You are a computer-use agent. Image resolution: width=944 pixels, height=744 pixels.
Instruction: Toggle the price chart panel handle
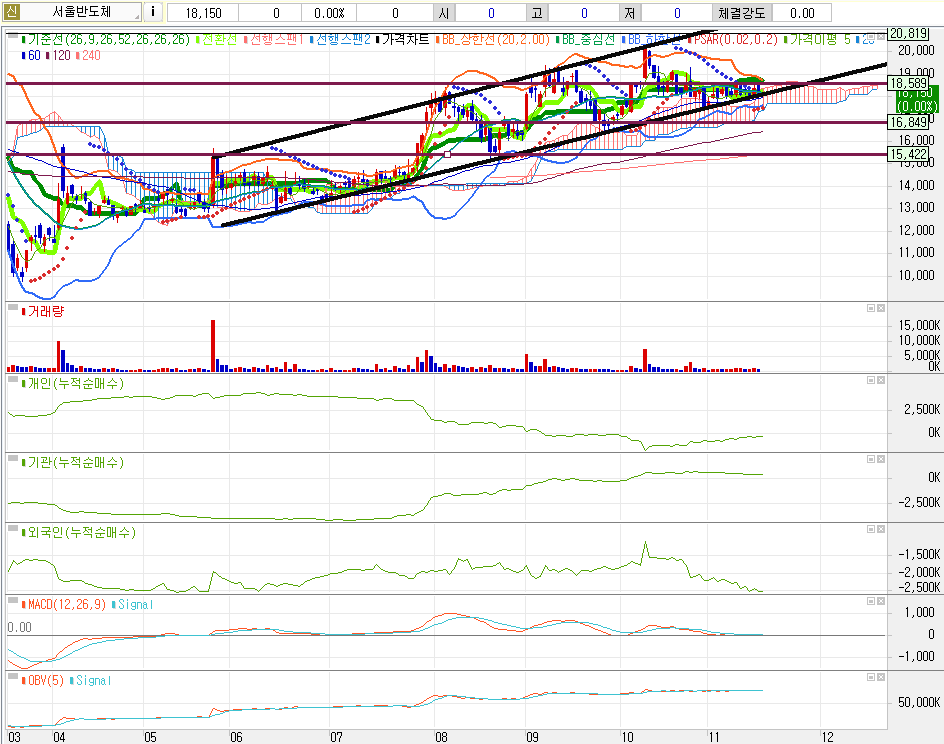point(13,37)
